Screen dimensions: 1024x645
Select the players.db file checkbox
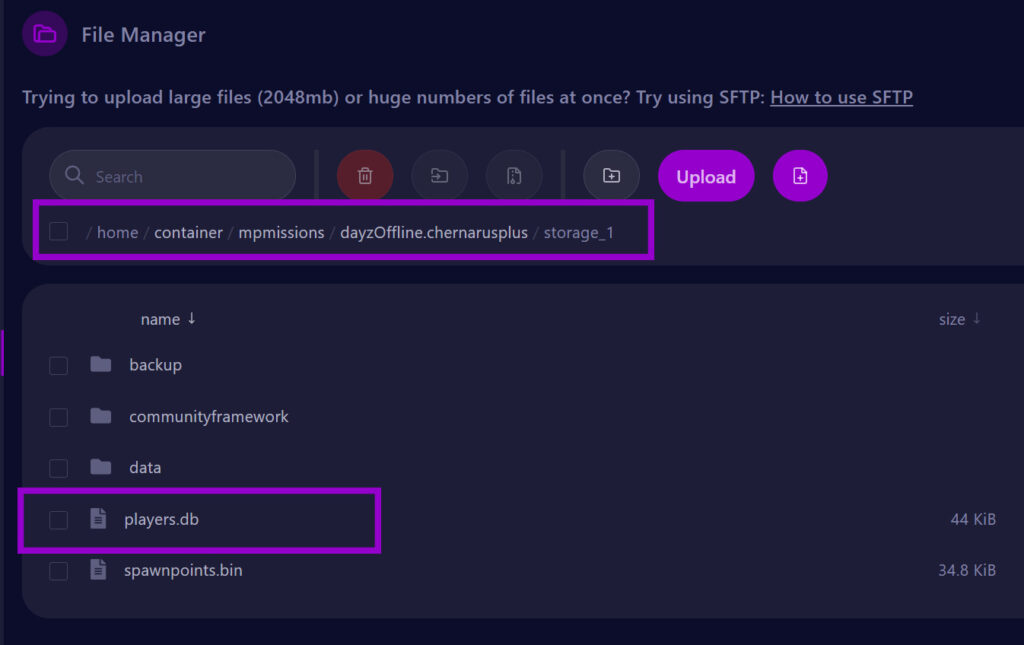point(58,519)
